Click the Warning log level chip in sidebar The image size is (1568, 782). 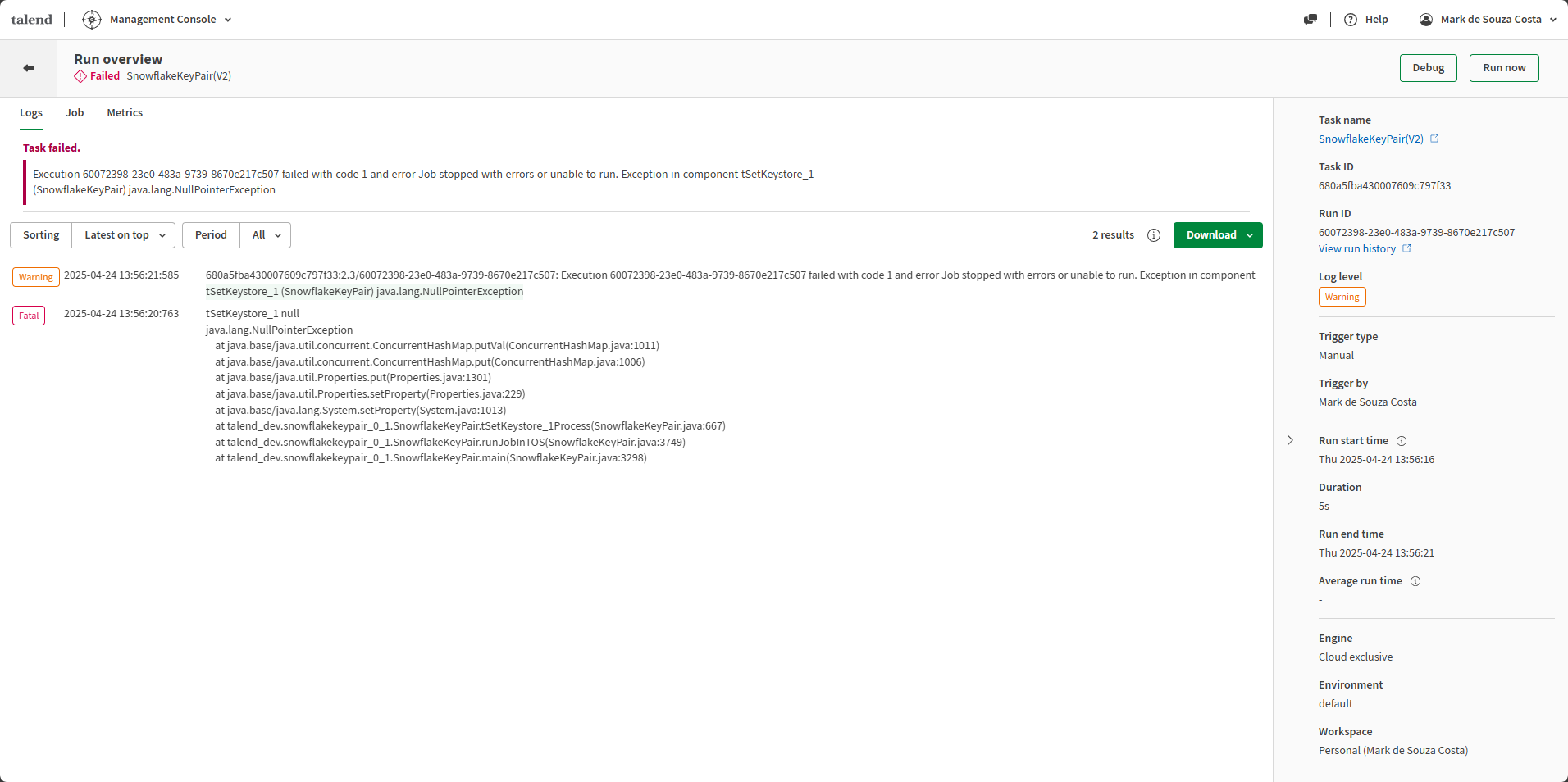point(1342,297)
